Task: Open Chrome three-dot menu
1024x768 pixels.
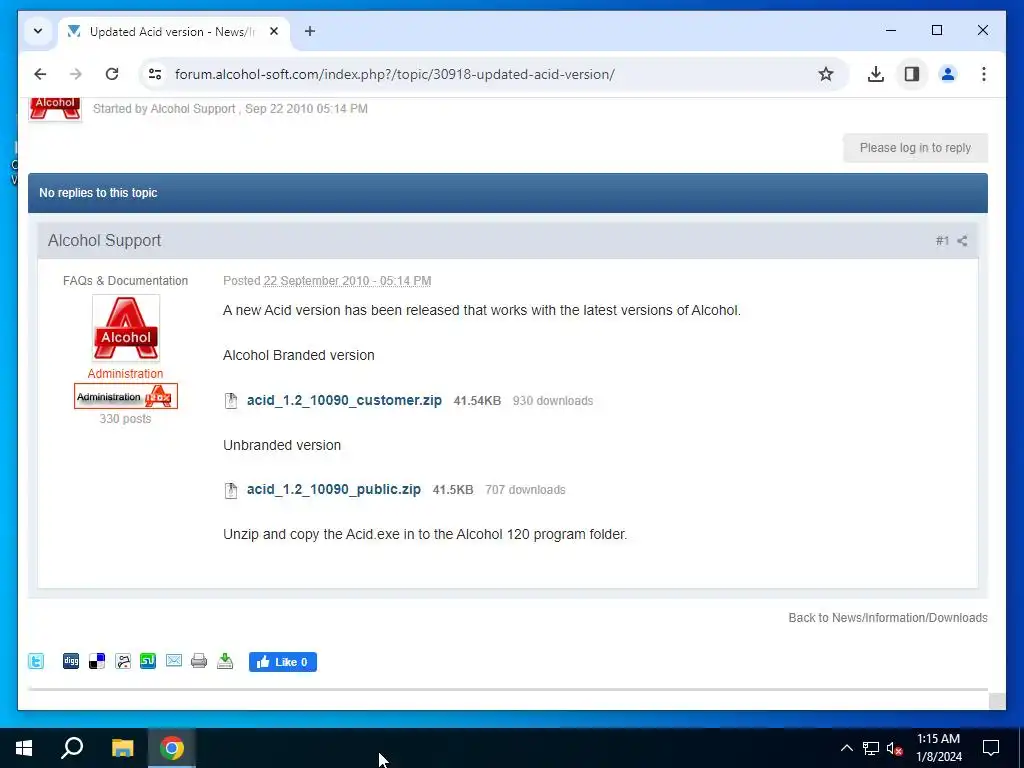Action: [x=984, y=74]
